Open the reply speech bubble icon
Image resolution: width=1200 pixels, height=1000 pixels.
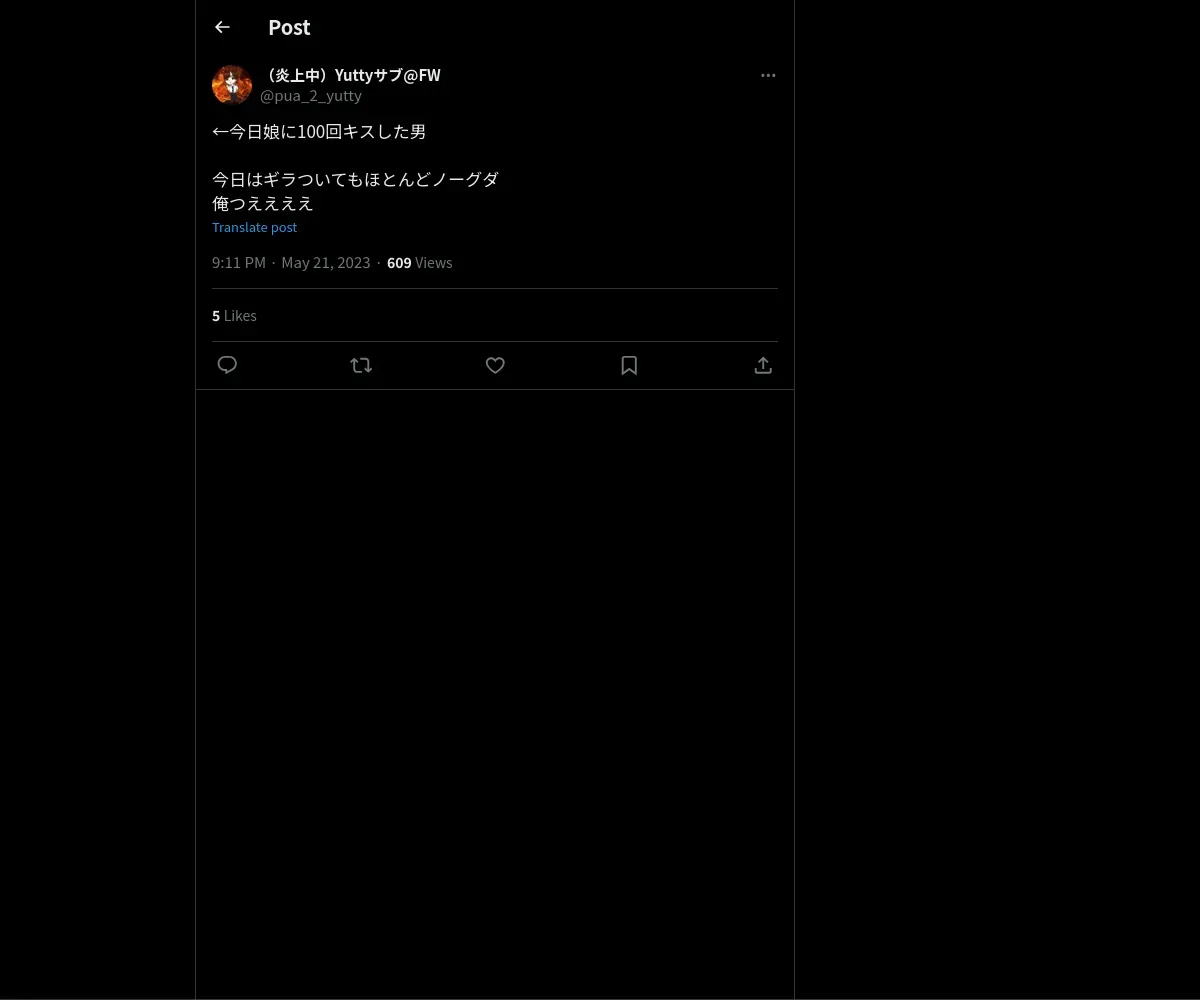227,365
